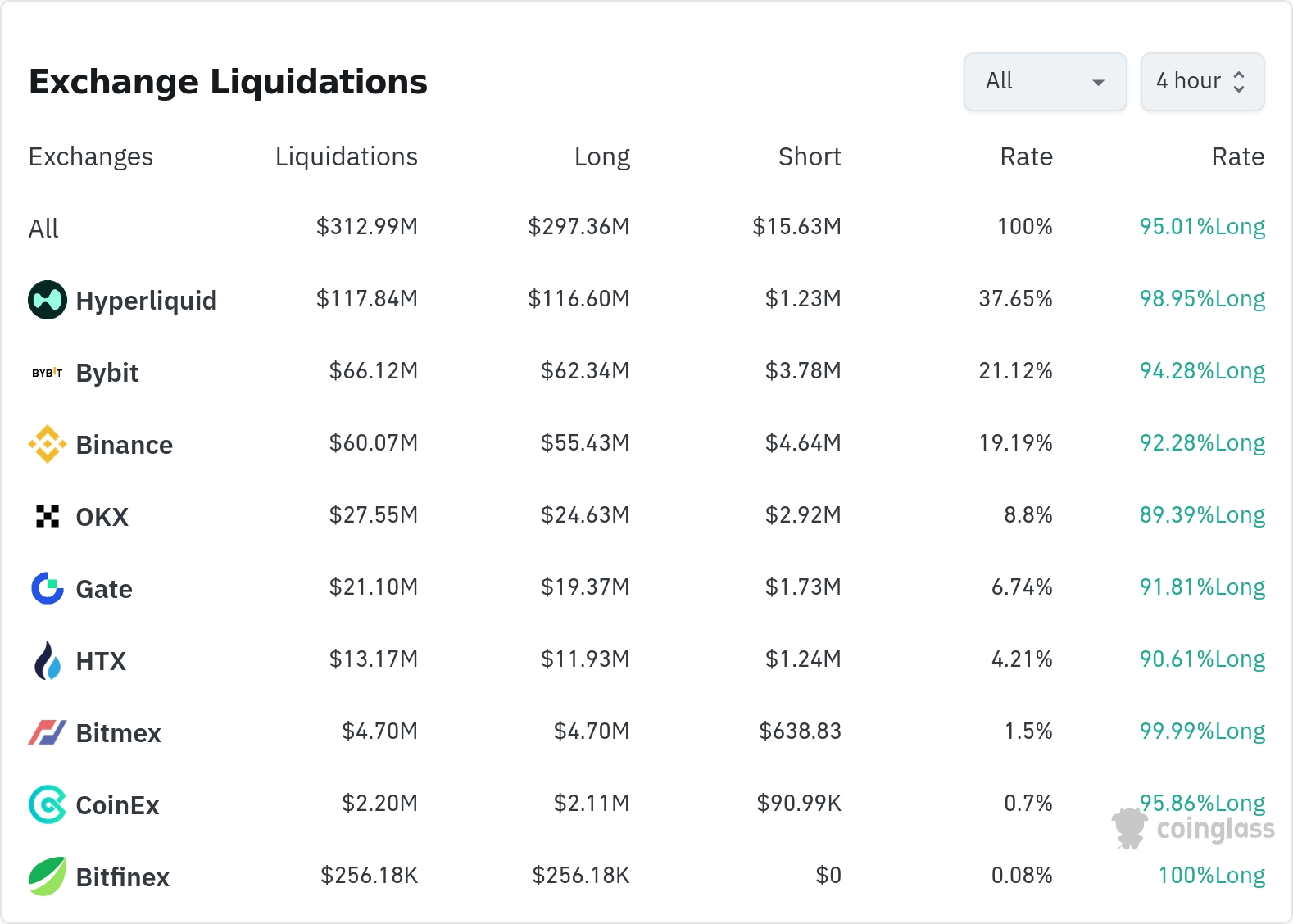The height and width of the screenshot is (924, 1293).
Task: Open the Hyperliquid exchange name link
Action: (146, 301)
